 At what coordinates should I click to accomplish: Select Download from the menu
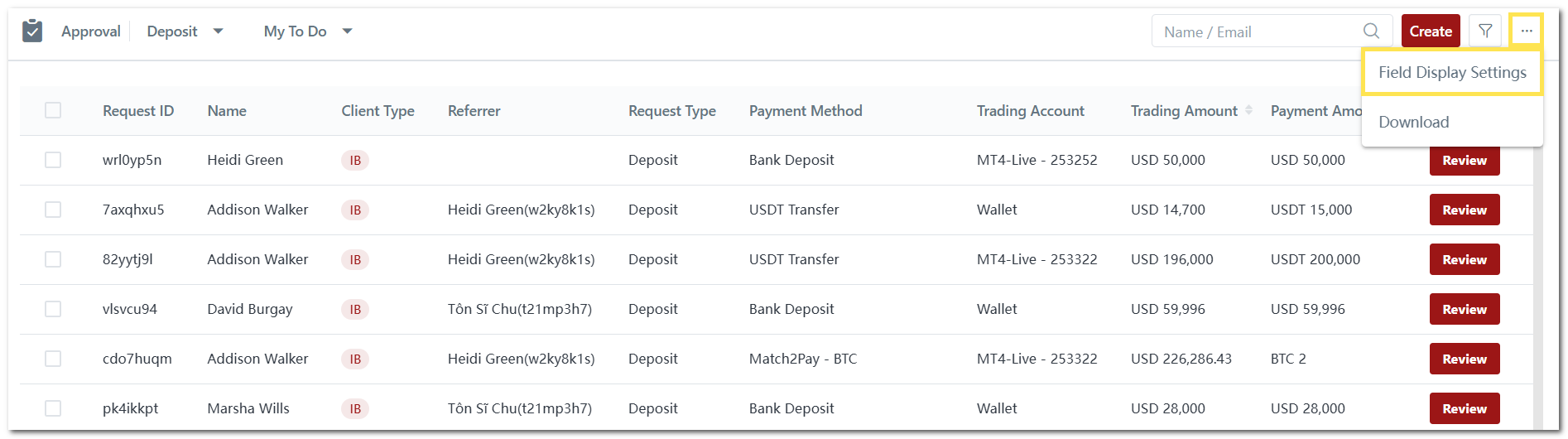pyautogui.click(x=1413, y=123)
